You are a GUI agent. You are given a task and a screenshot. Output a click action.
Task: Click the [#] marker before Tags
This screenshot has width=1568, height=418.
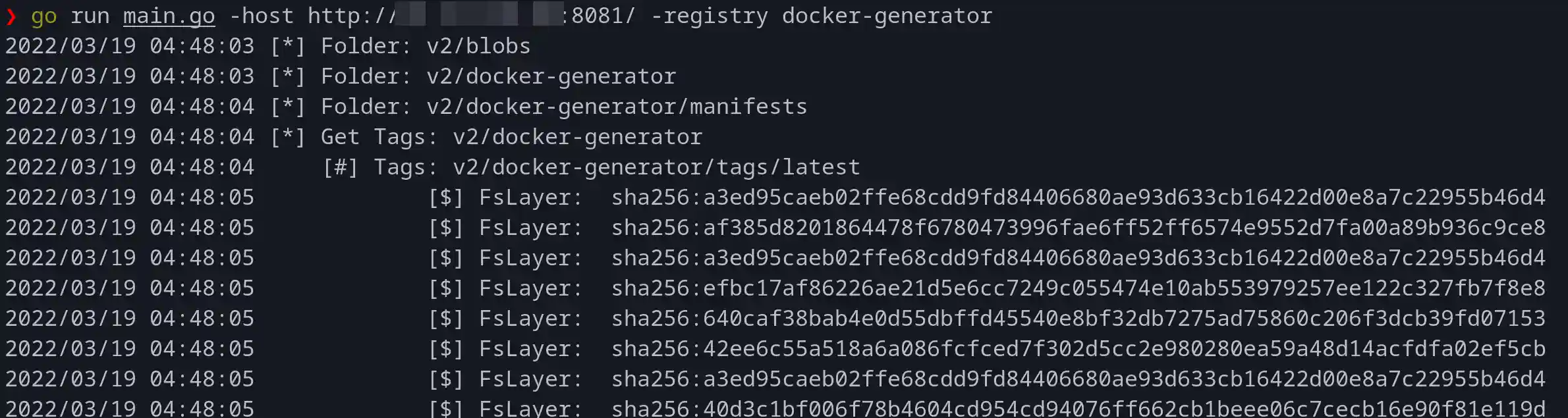[340, 167]
